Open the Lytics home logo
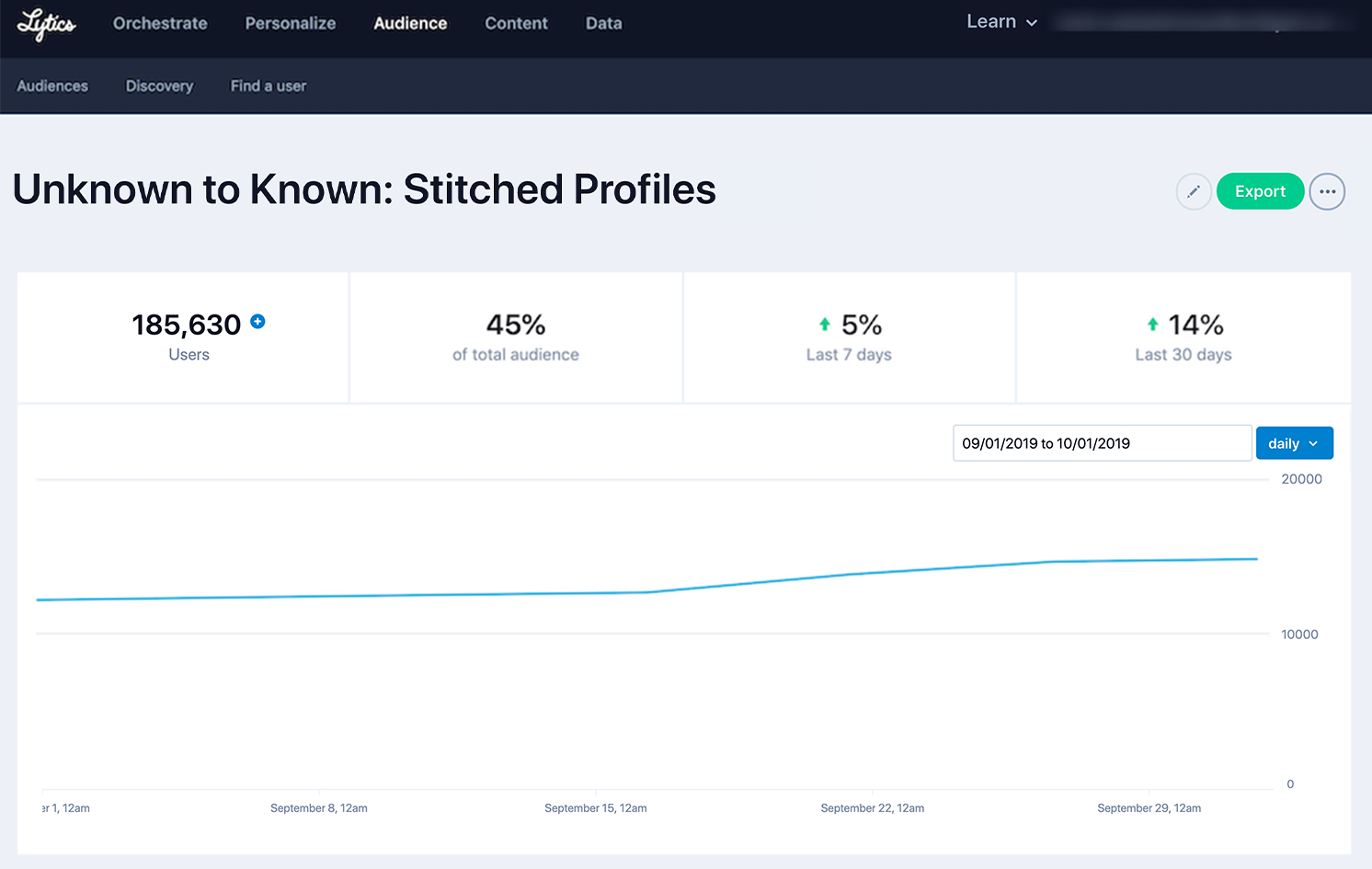This screenshot has width=1372, height=869. (x=47, y=25)
